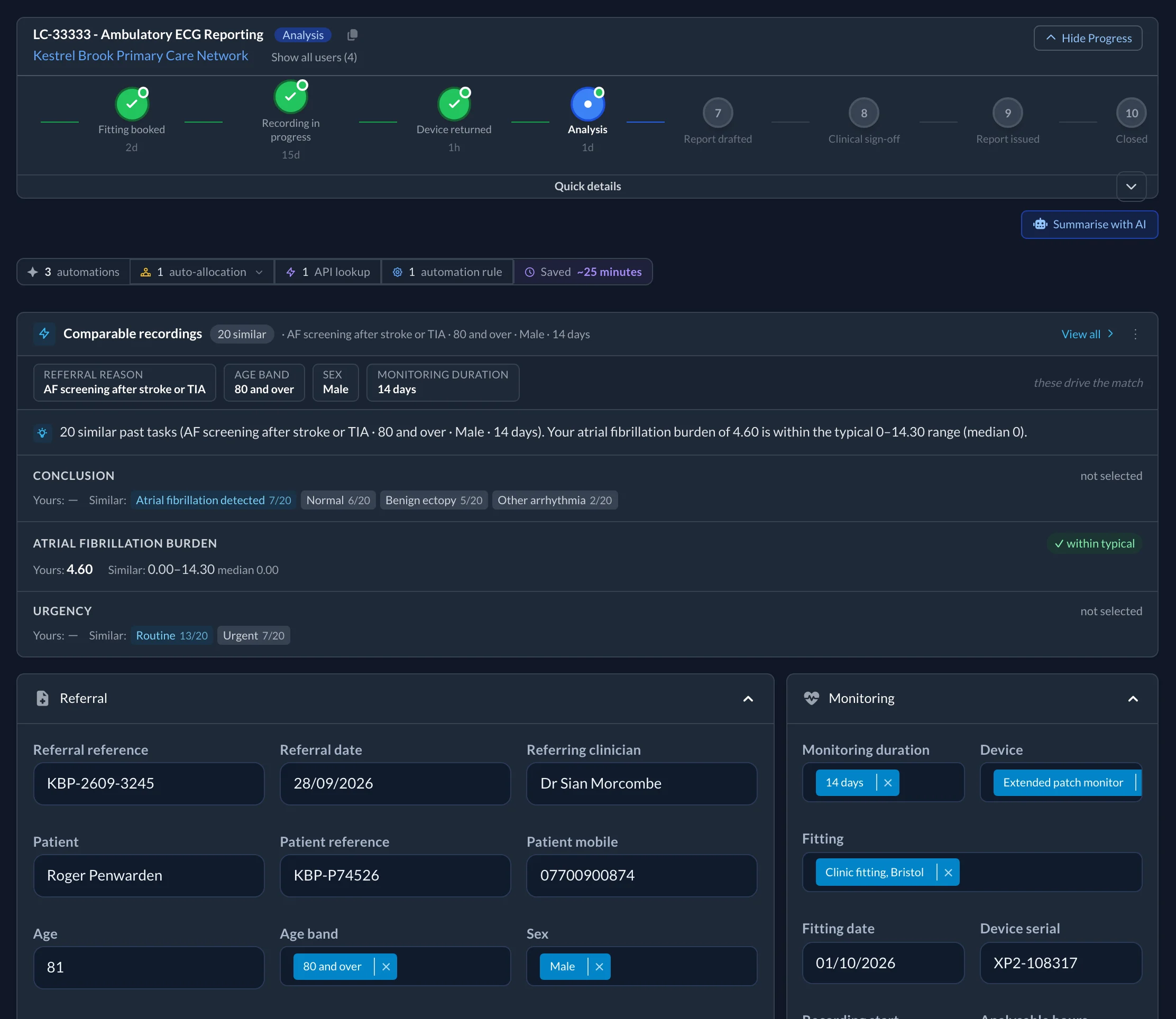Remove the Male sex tag
1176x1019 pixels.
[x=599, y=967]
